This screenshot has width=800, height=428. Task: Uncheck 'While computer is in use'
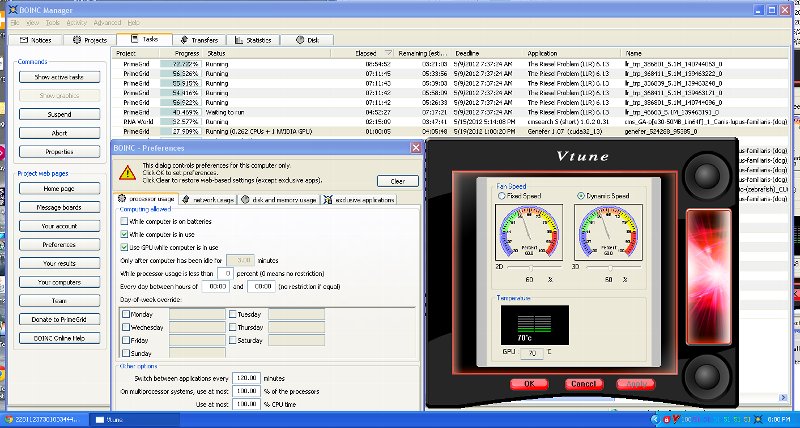[124, 233]
